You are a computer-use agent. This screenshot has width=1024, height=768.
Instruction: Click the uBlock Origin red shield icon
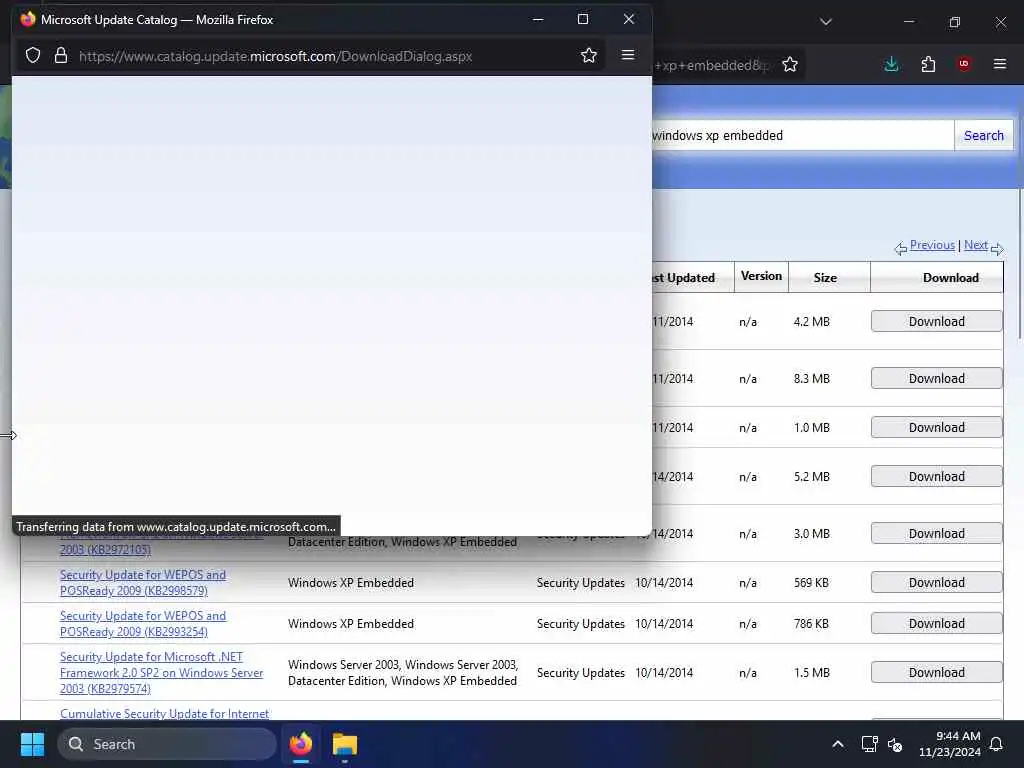(964, 64)
